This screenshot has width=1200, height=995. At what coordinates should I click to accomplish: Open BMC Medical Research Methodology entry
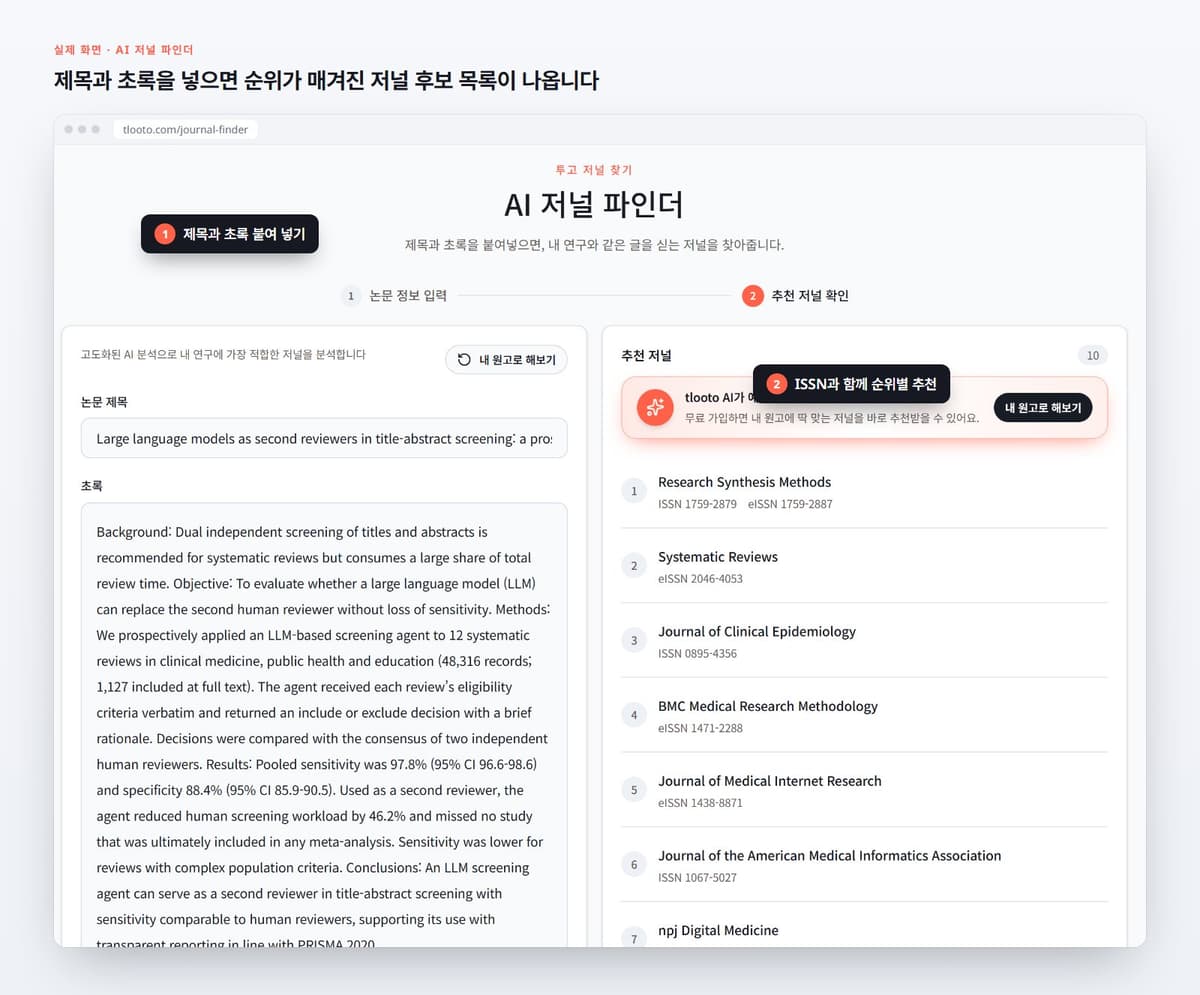tap(864, 715)
